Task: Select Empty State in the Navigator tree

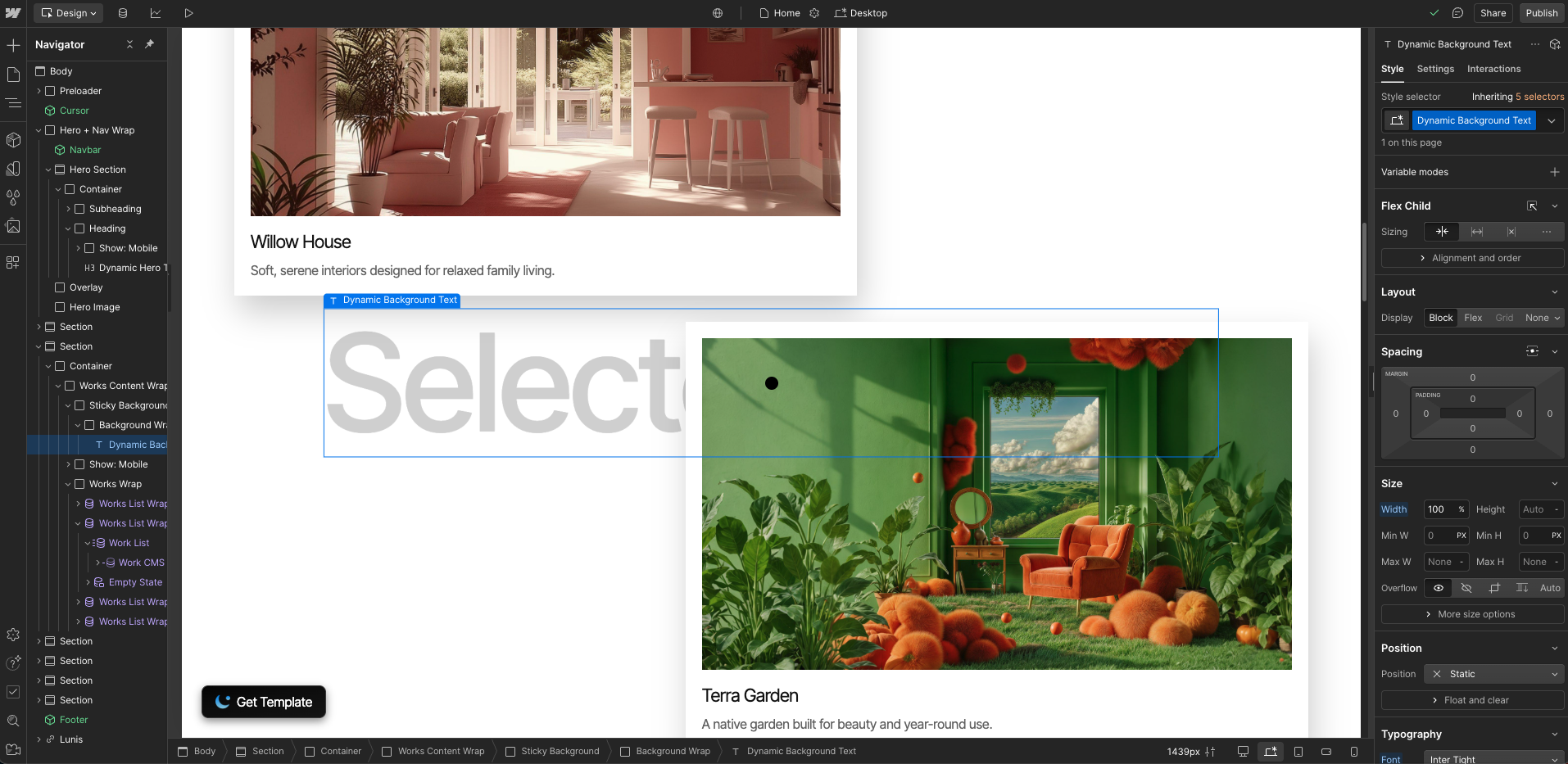Action: pos(135,582)
